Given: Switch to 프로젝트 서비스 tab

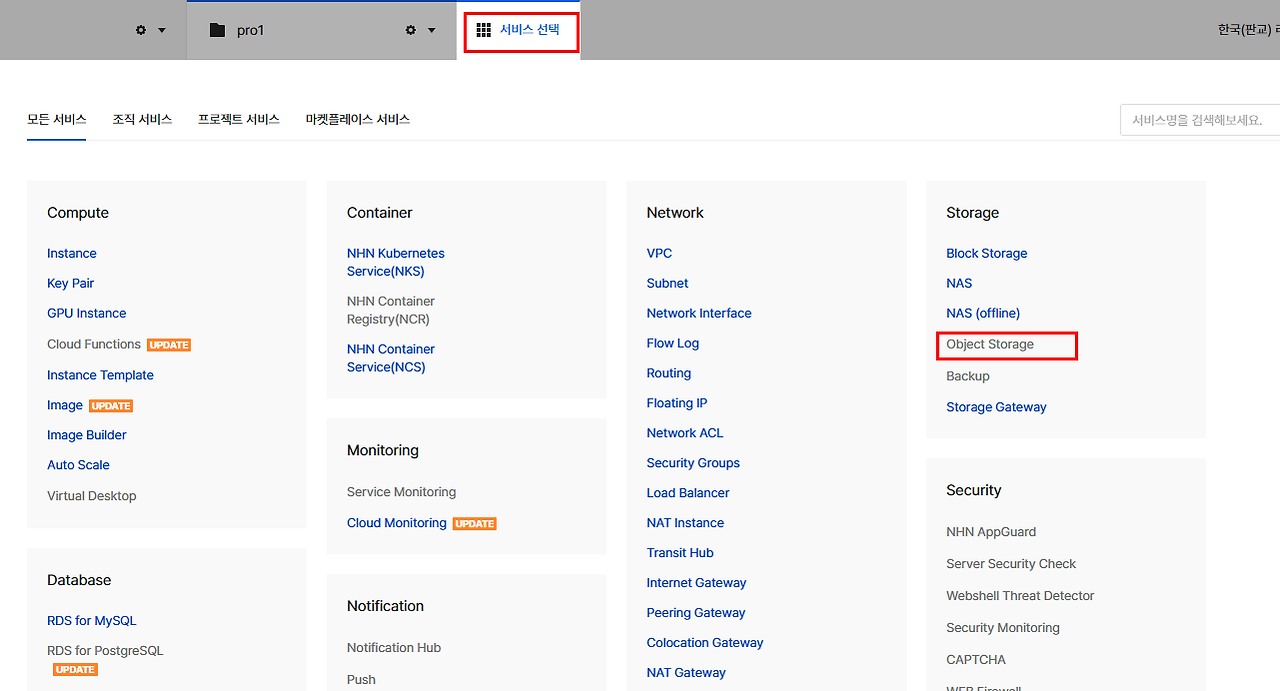Looking at the screenshot, I should coord(239,119).
